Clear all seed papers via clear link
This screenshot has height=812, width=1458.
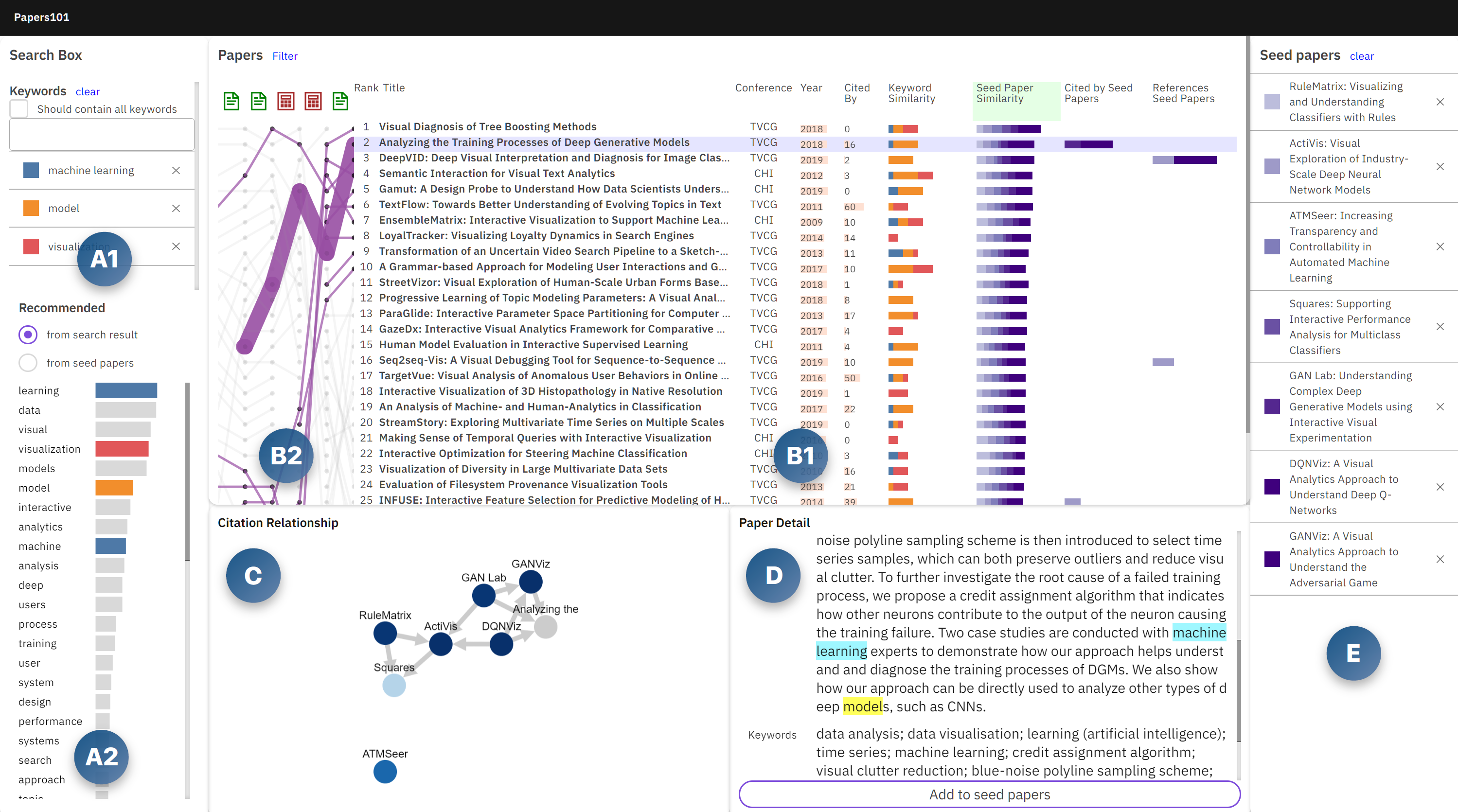pos(1362,56)
